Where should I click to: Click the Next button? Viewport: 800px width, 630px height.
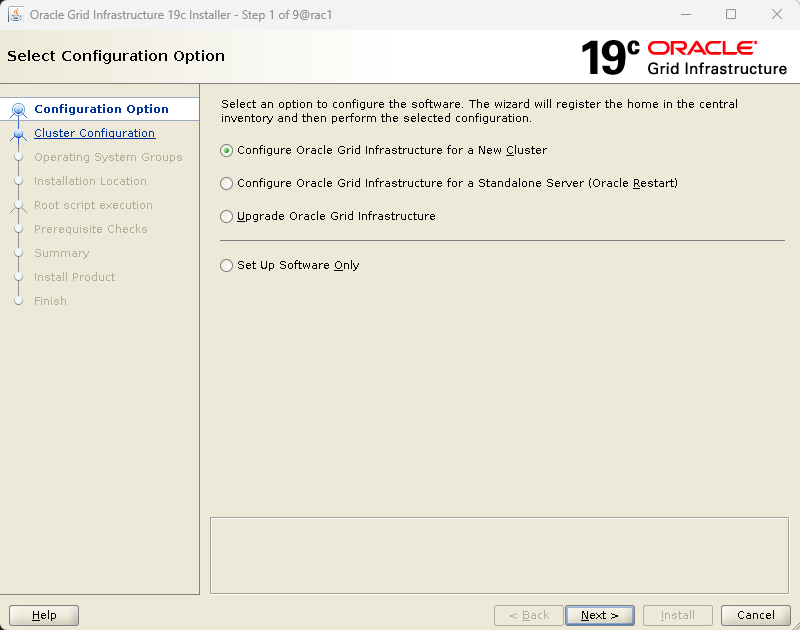(599, 615)
